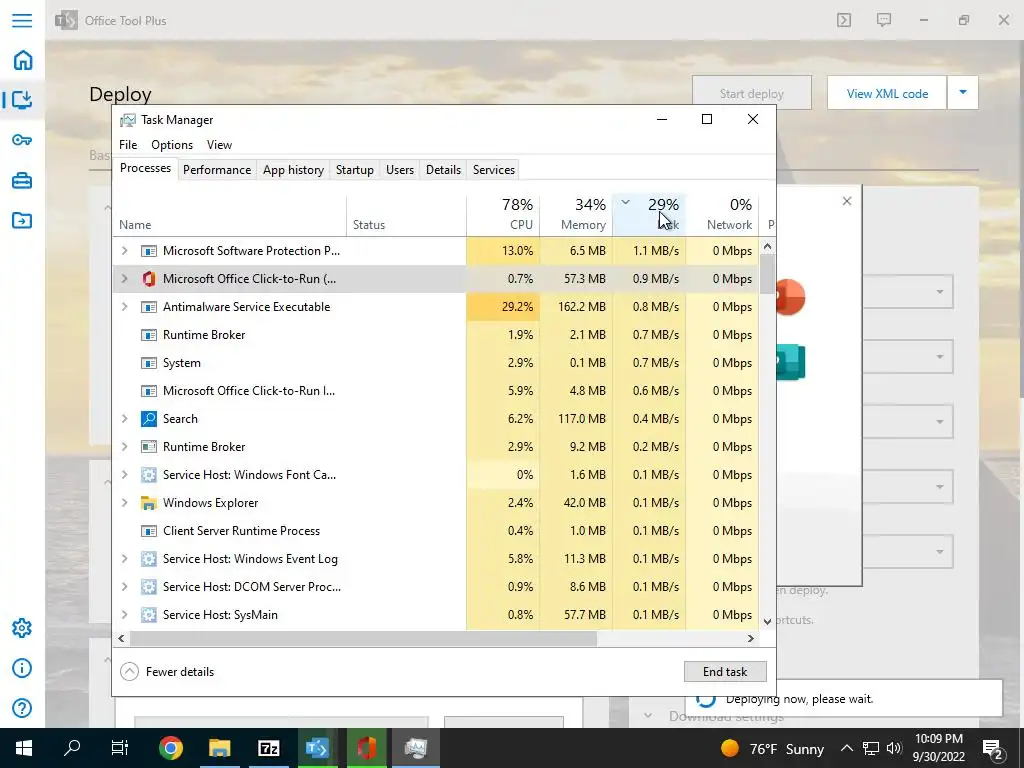Open the Deploy page icon in sidebar
The width and height of the screenshot is (1024, 768).
click(22, 99)
